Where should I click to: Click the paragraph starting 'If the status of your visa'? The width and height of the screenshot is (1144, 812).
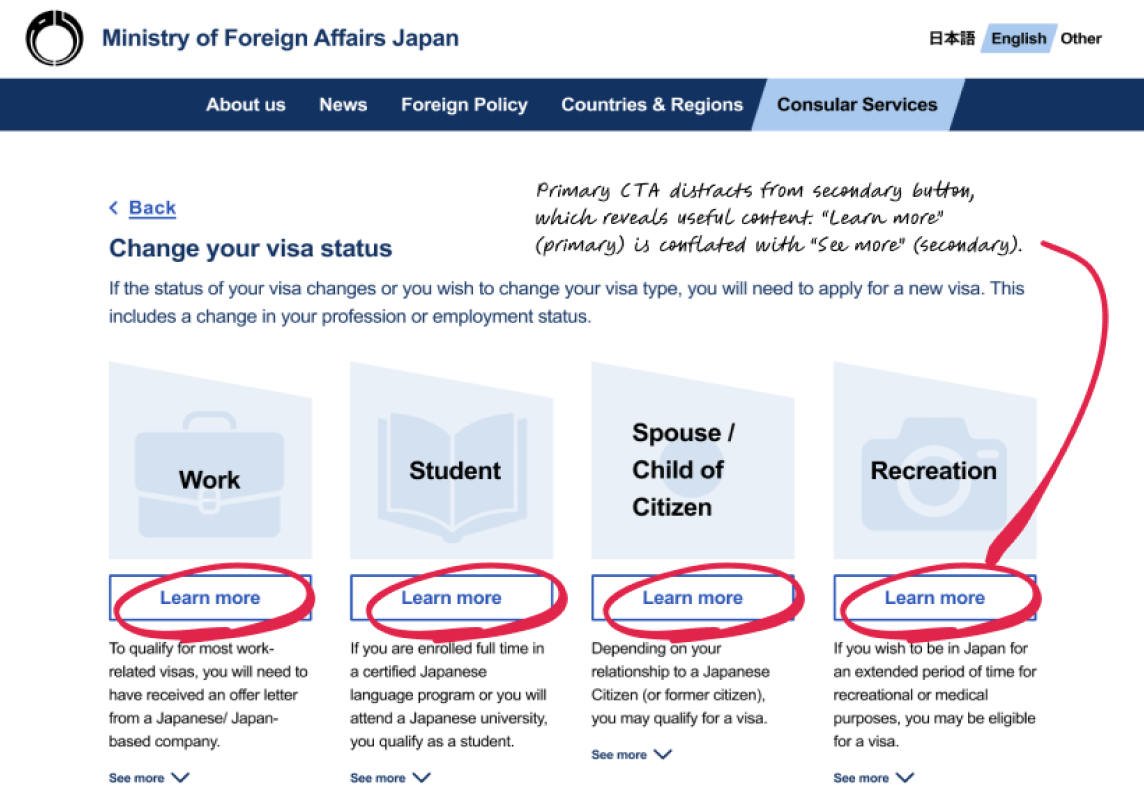coord(566,302)
